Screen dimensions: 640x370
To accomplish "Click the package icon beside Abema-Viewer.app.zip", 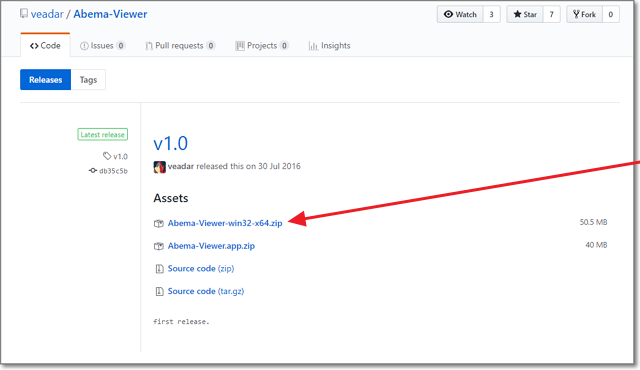I will tap(159, 246).
